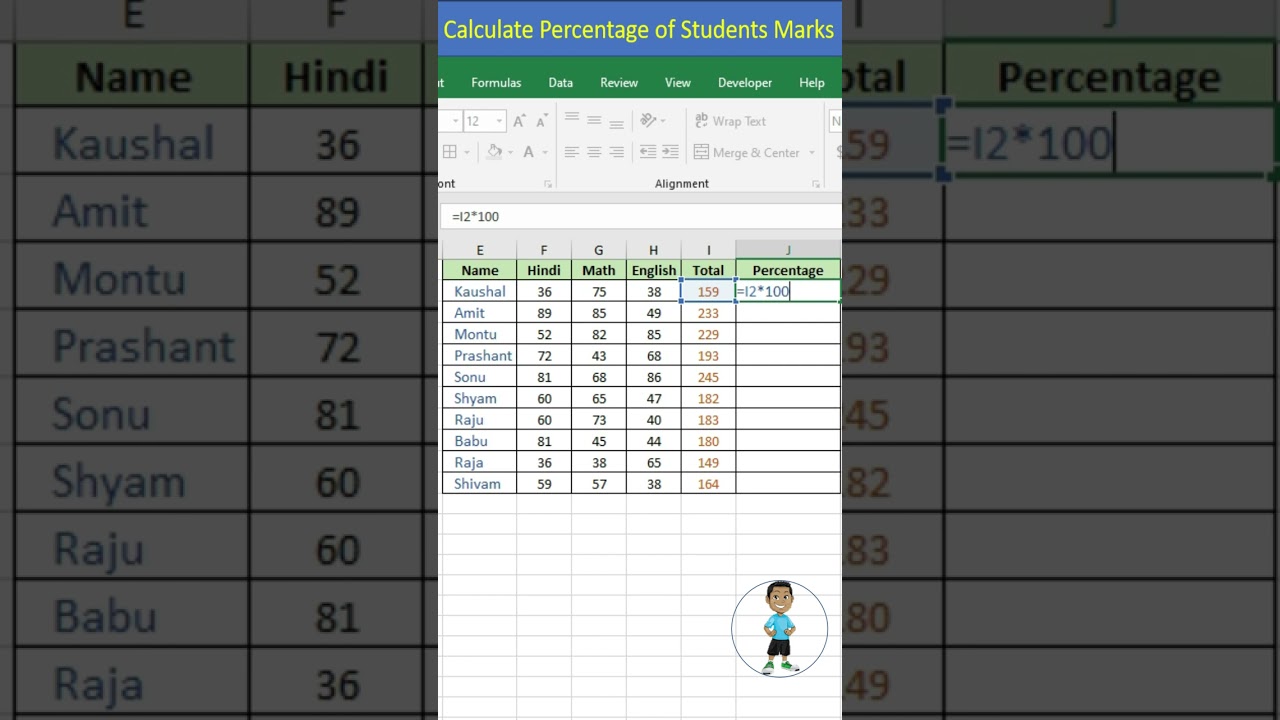The height and width of the screenshot is (720, 1280).
Task: Select the cell containing Prashant
Action: [x=480, y=356]
